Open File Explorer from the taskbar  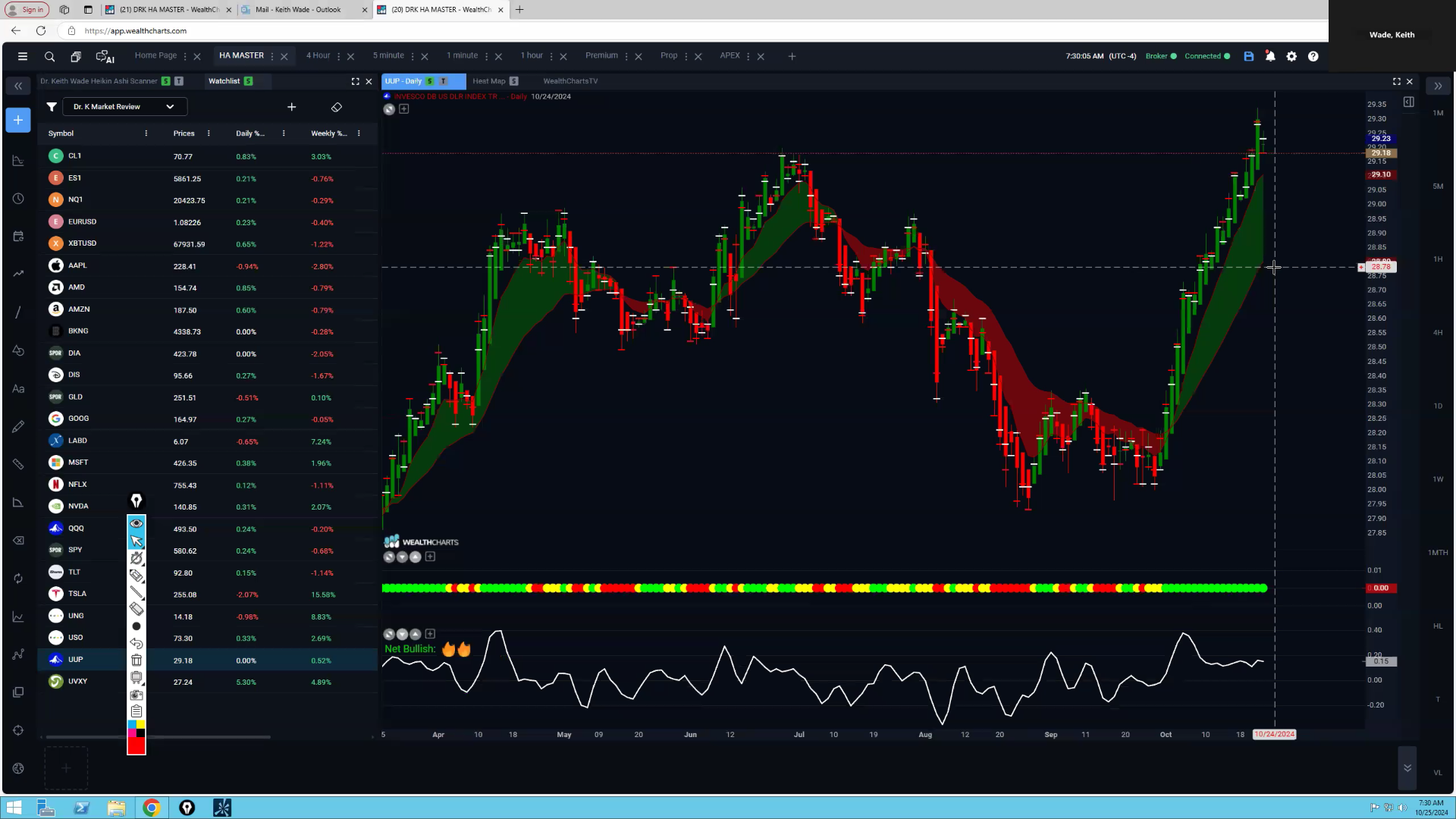point(116,808)
